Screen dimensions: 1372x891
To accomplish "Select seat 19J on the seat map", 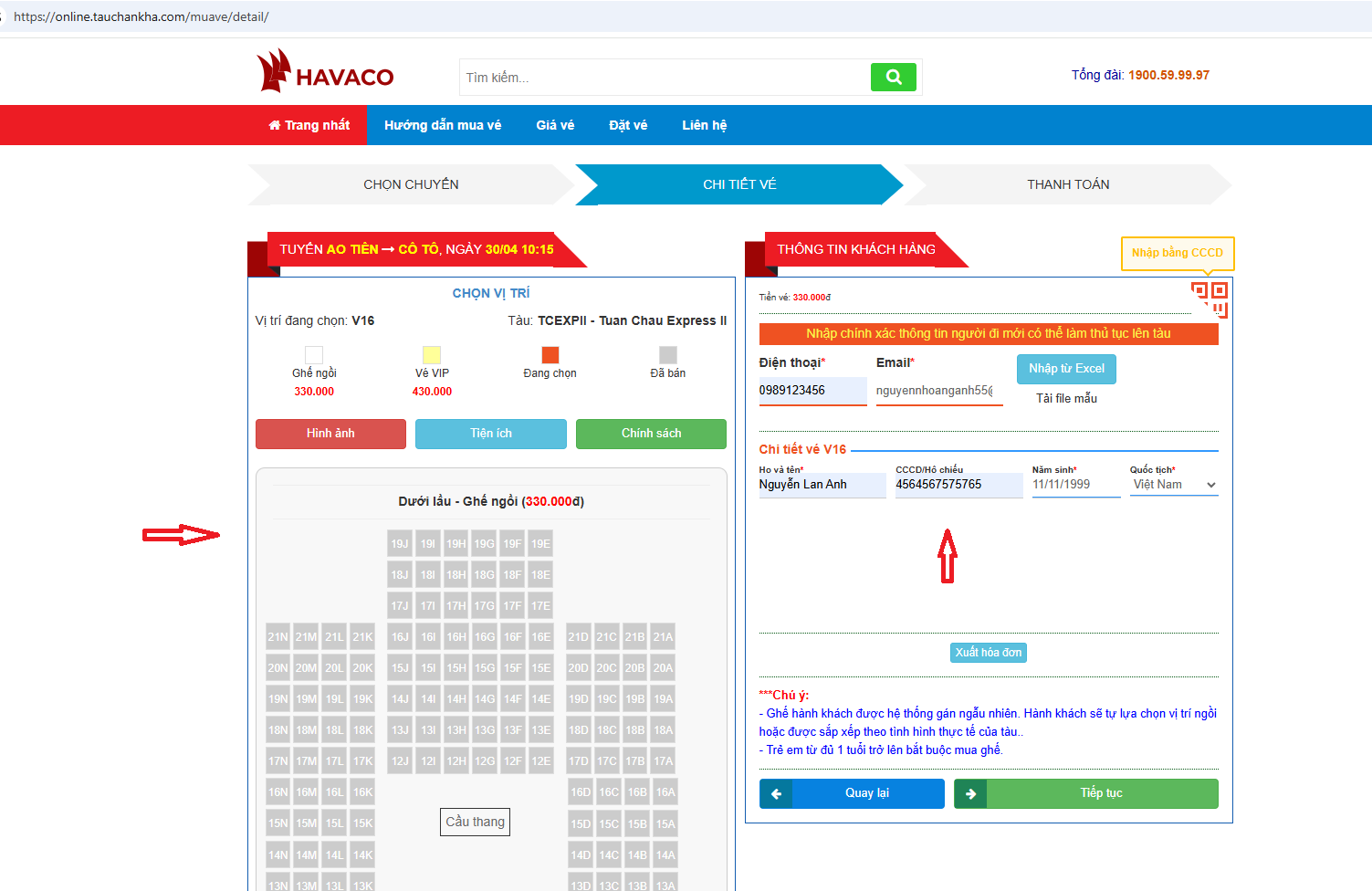I will click(x=400, y=544).
